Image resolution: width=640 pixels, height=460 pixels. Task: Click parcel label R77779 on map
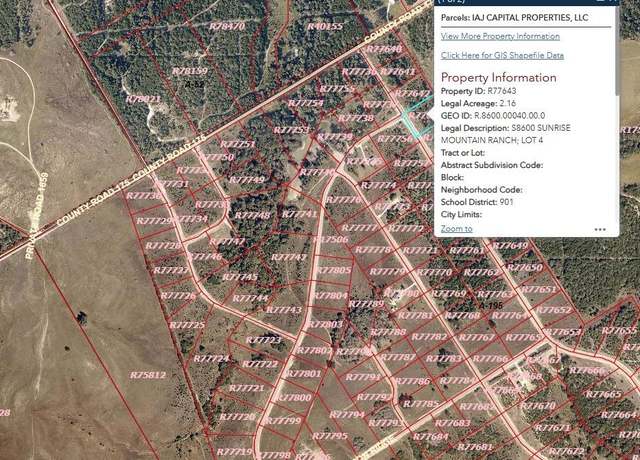coord(387,271)
